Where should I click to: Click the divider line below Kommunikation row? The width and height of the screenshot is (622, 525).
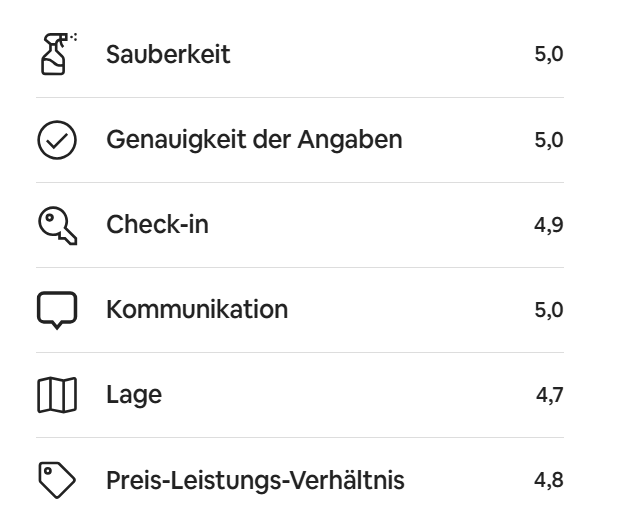300,352
